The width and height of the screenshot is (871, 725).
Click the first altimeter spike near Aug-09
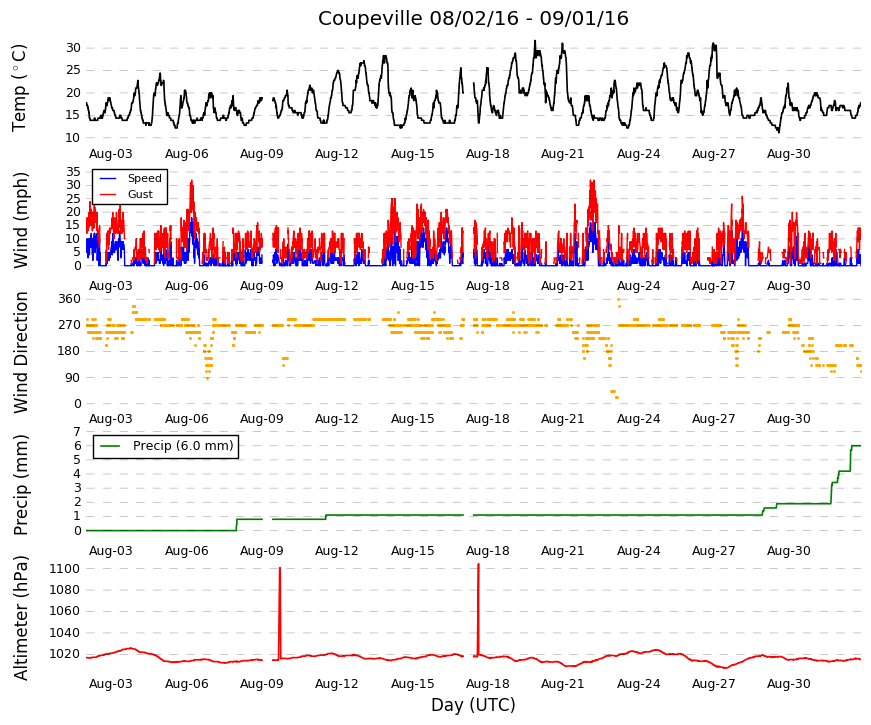(x=279, y=613)
